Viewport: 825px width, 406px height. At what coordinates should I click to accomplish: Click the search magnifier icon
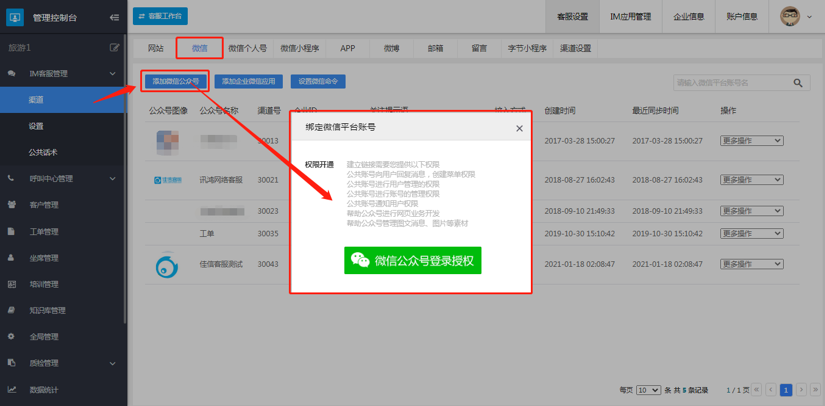point(798,83)
